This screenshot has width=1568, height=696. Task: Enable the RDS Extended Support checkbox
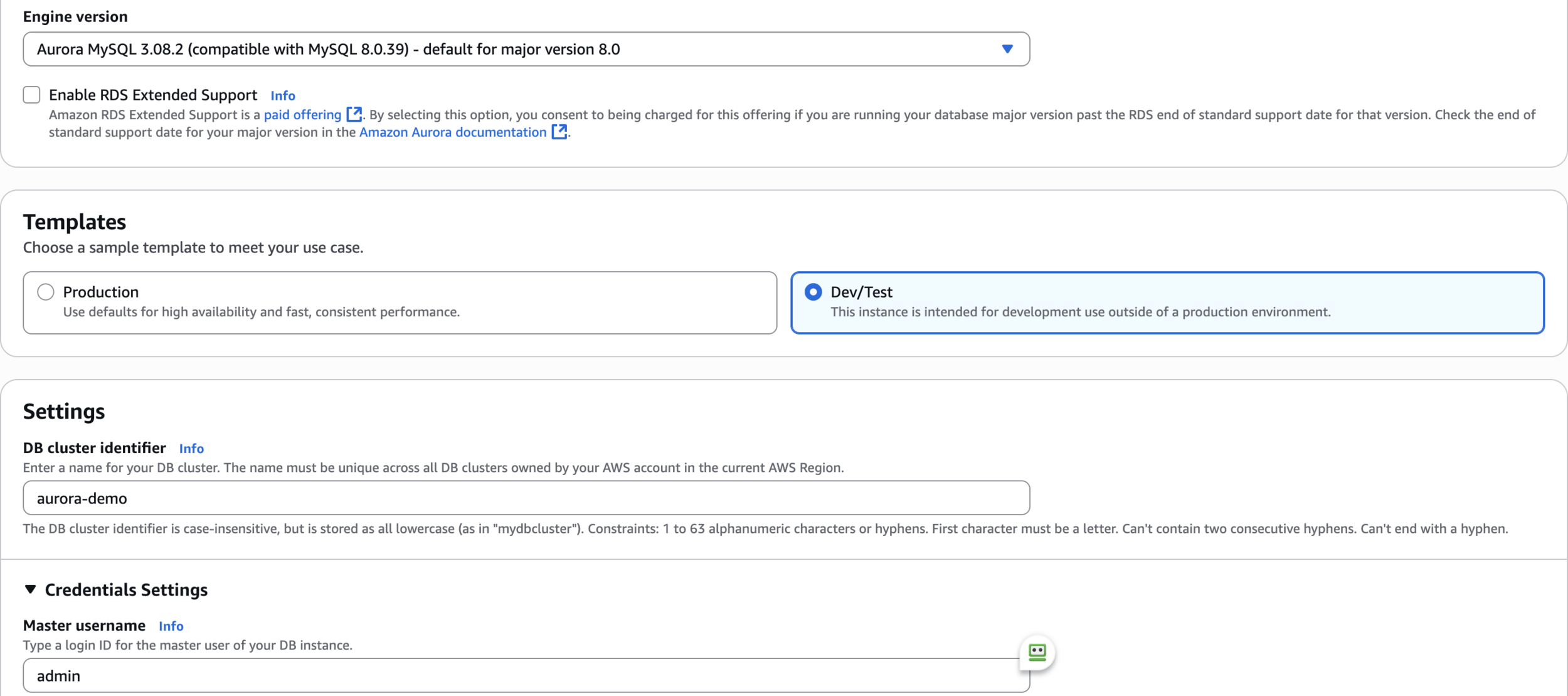pos(31,95)
